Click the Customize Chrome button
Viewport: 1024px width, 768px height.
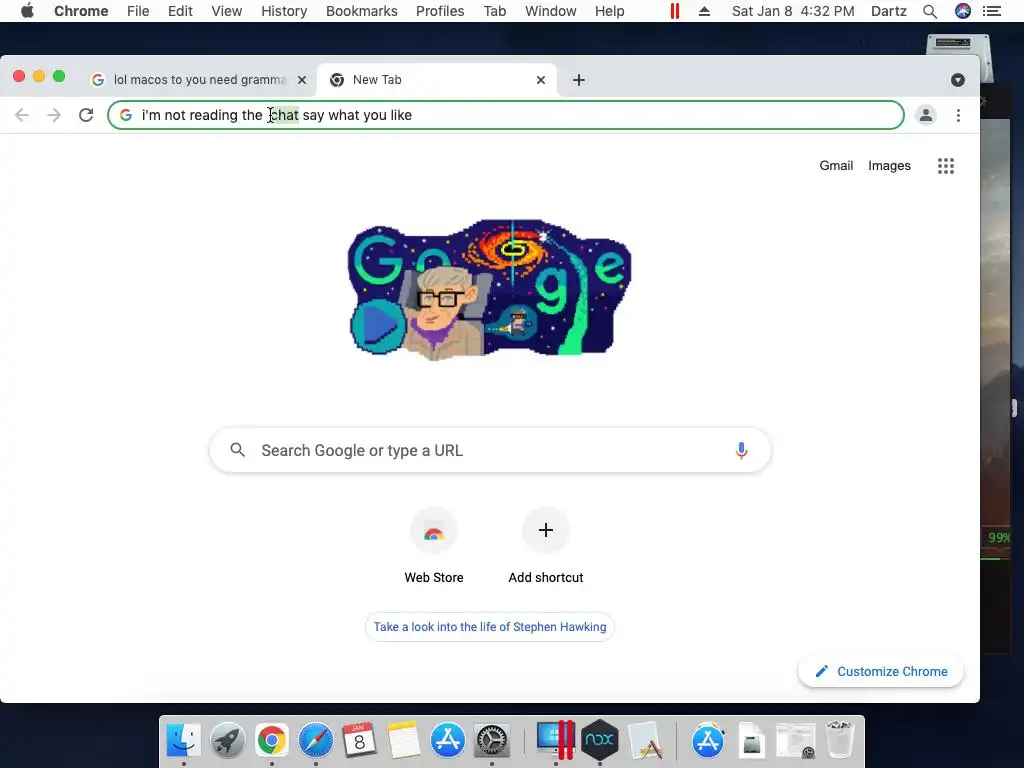tap(881, 671)
